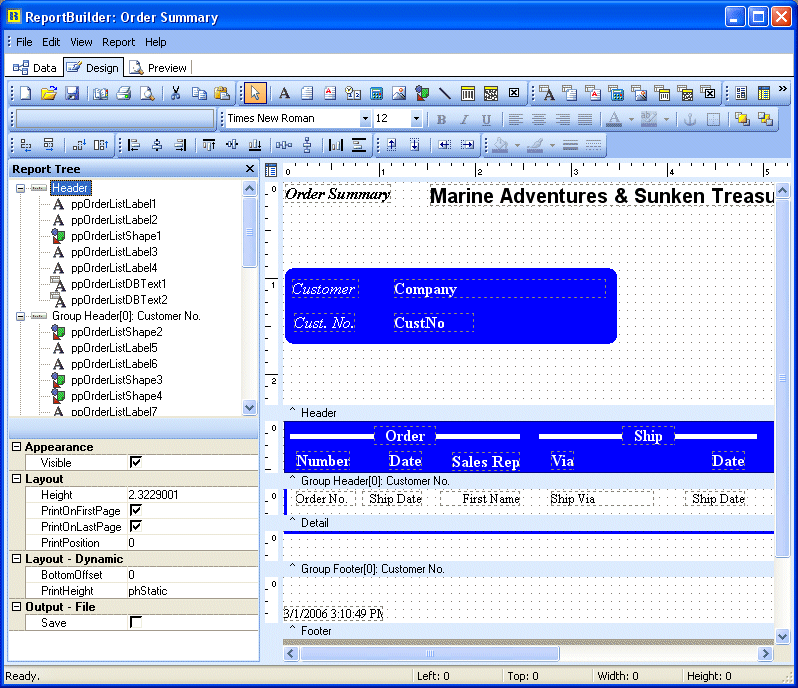Toggle the Visible checkbox
The width and height of the screenshot is (798, 688).
point(135,462)
